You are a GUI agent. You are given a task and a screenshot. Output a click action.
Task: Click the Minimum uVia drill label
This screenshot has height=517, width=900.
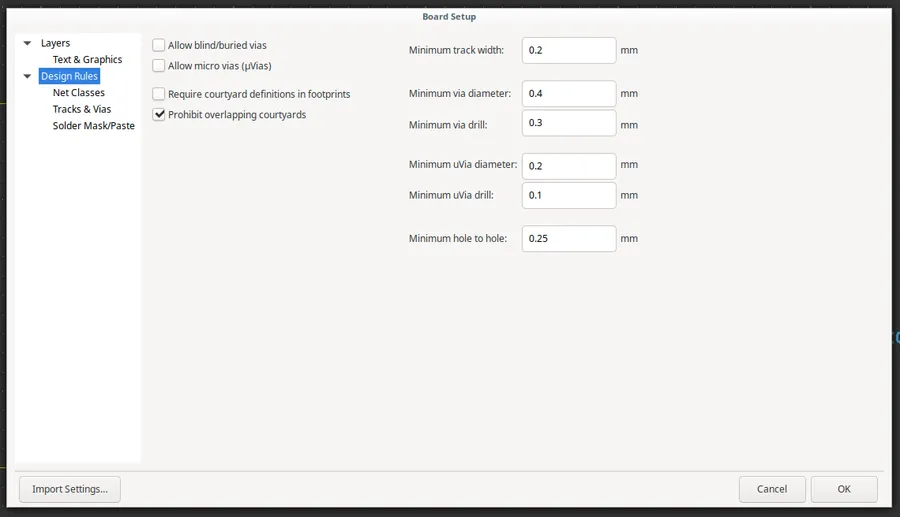click(451, 196)
